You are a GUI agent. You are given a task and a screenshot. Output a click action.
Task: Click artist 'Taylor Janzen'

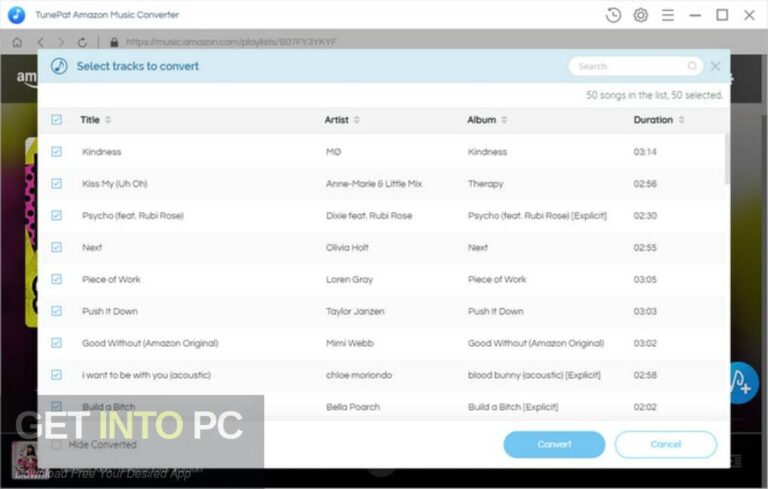point(355,311)
